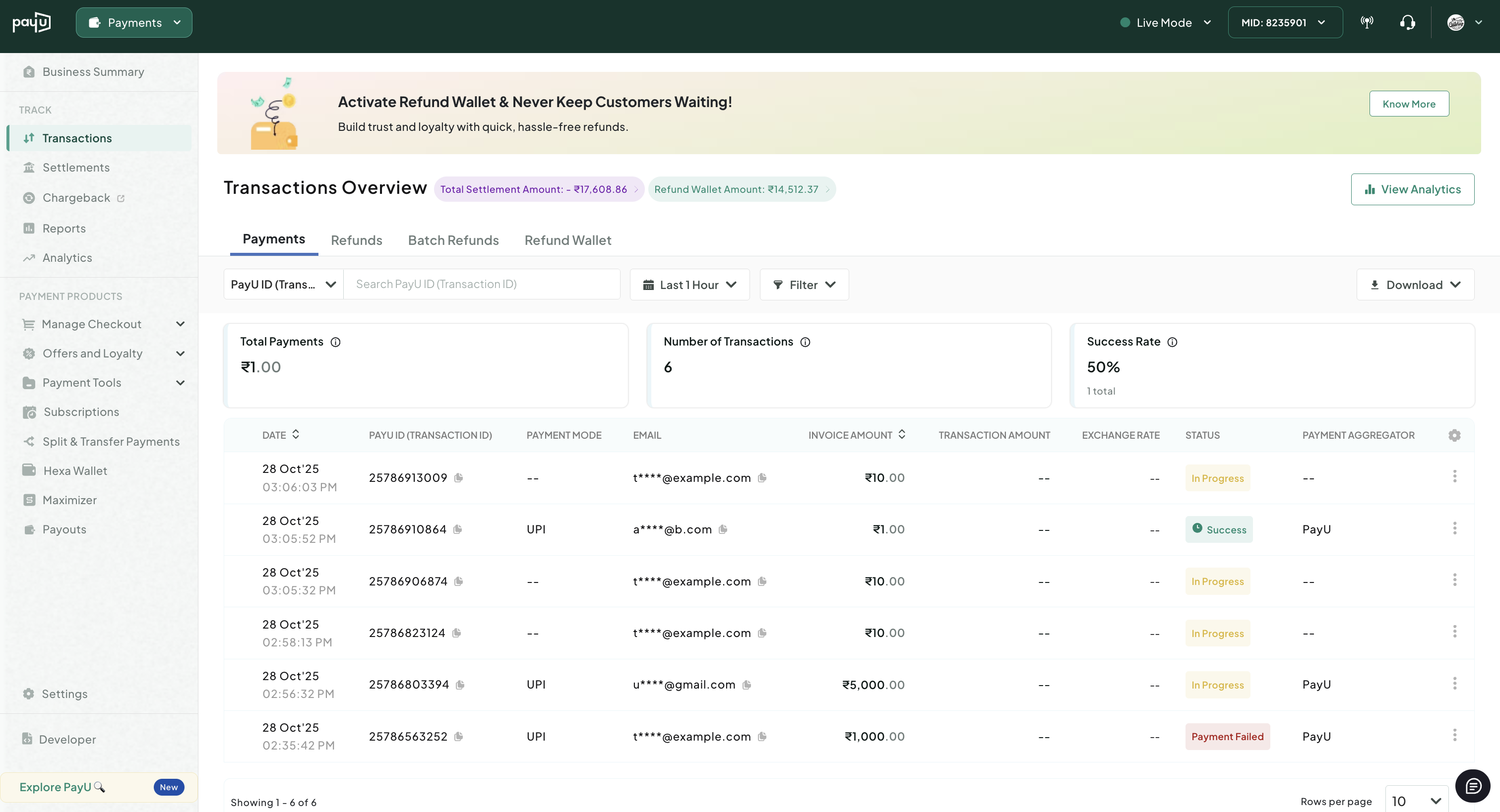The height and width of the screenshot is (812, 1500).
Task: Open the MID: 8235901 dropdown
Action: click(x=1285, y=23)
